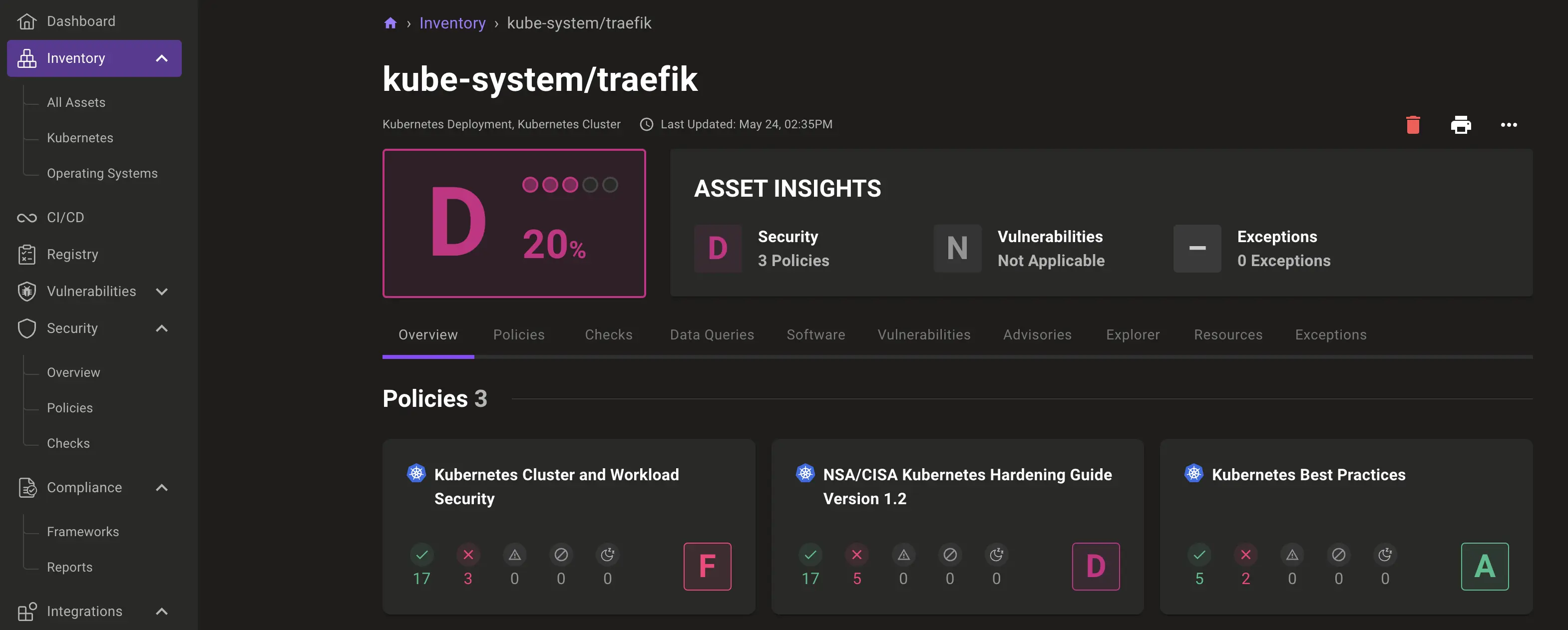This screenshot has width=1568, height=630.
Task: Open Policies under Security sidebar
Action: click(x=70, y=408)
